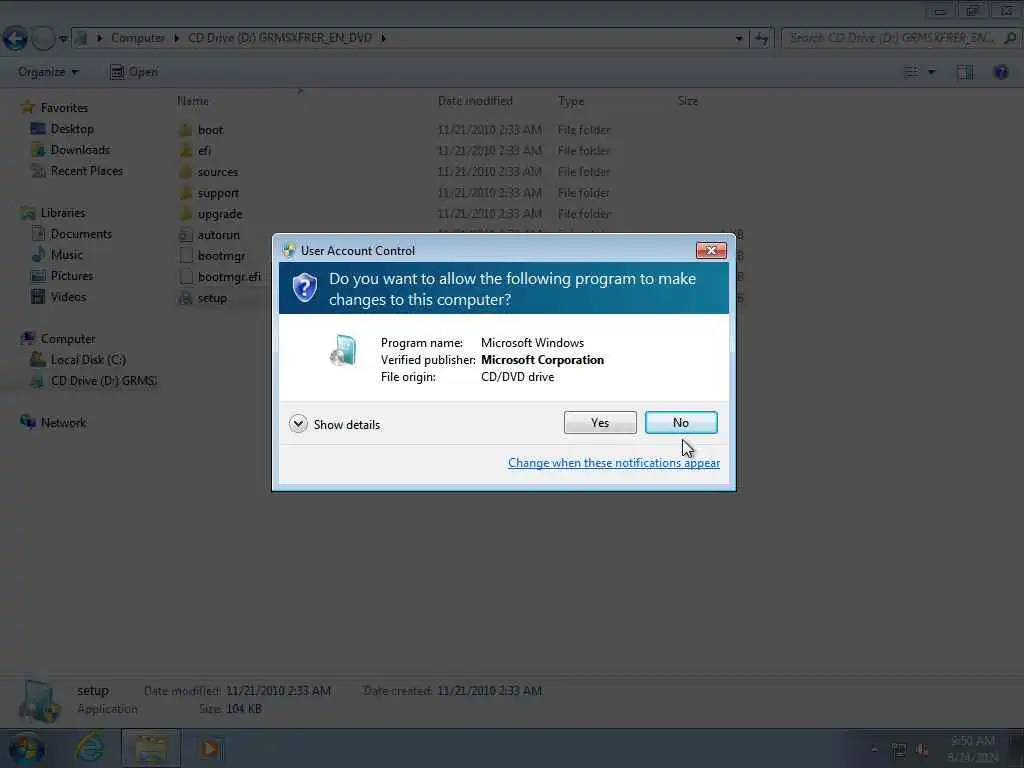Click the search box in Explorer
This screenshot has height=768, width=1024.
900,38
